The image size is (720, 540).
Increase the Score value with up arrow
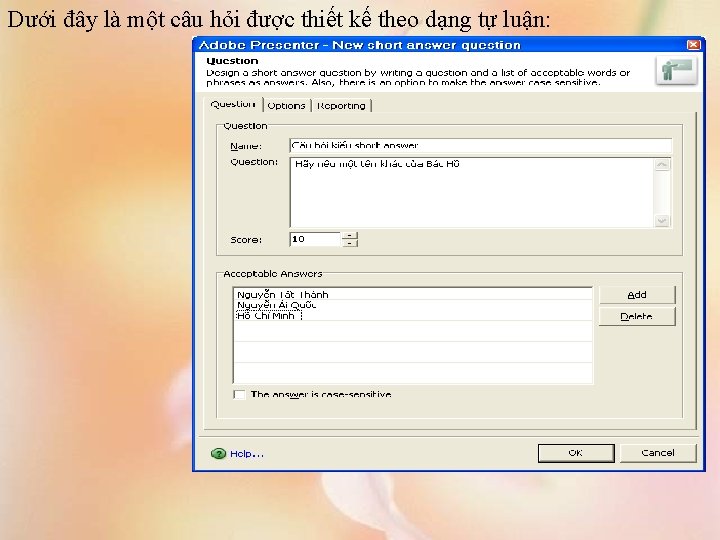click(350, 236)
